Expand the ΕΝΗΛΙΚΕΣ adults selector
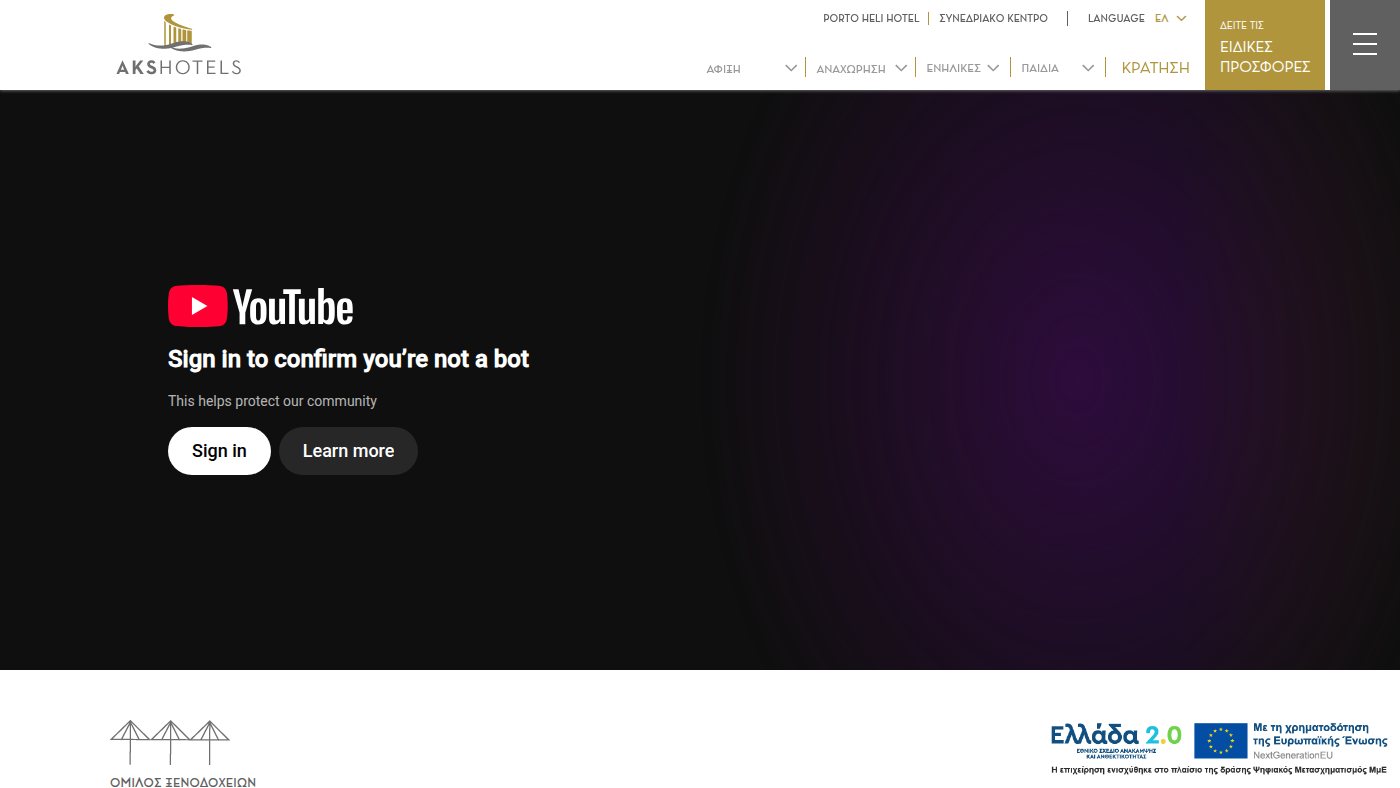This screenshot has width=1400, height=788. [963, 68]
